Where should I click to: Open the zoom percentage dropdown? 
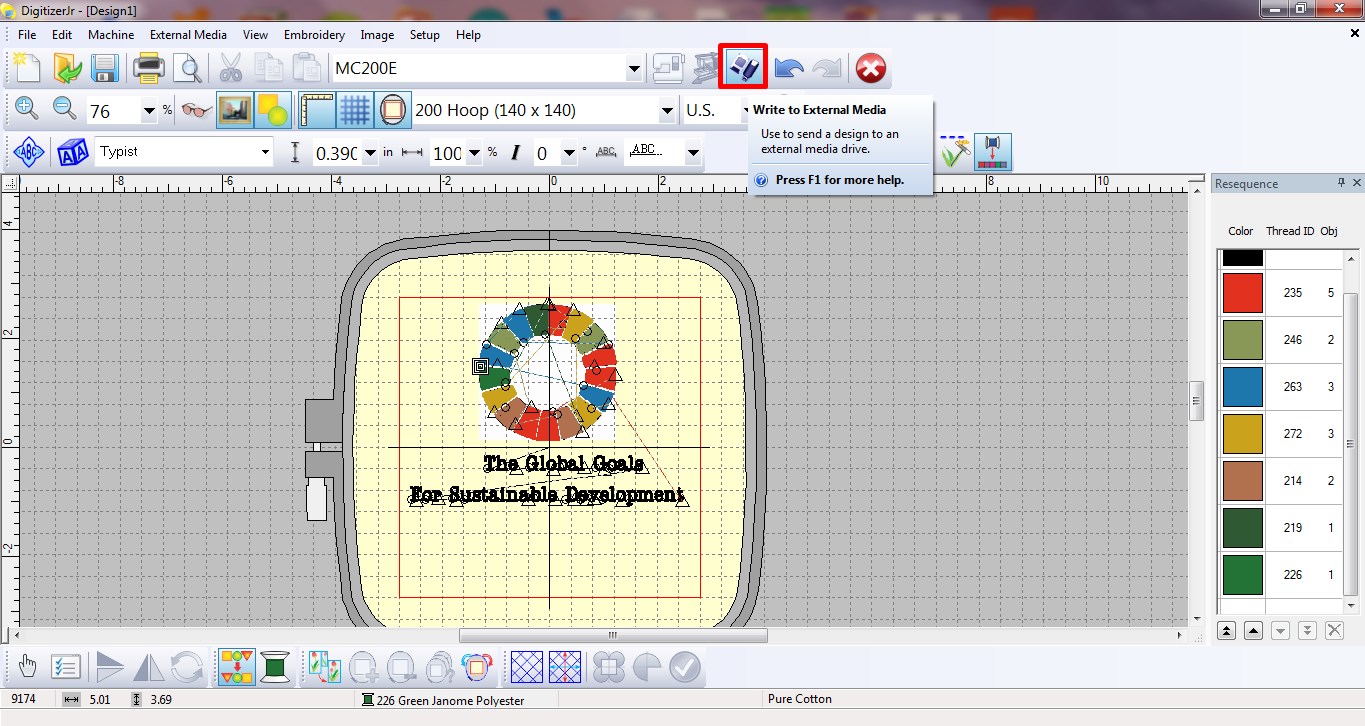point(149,111)
